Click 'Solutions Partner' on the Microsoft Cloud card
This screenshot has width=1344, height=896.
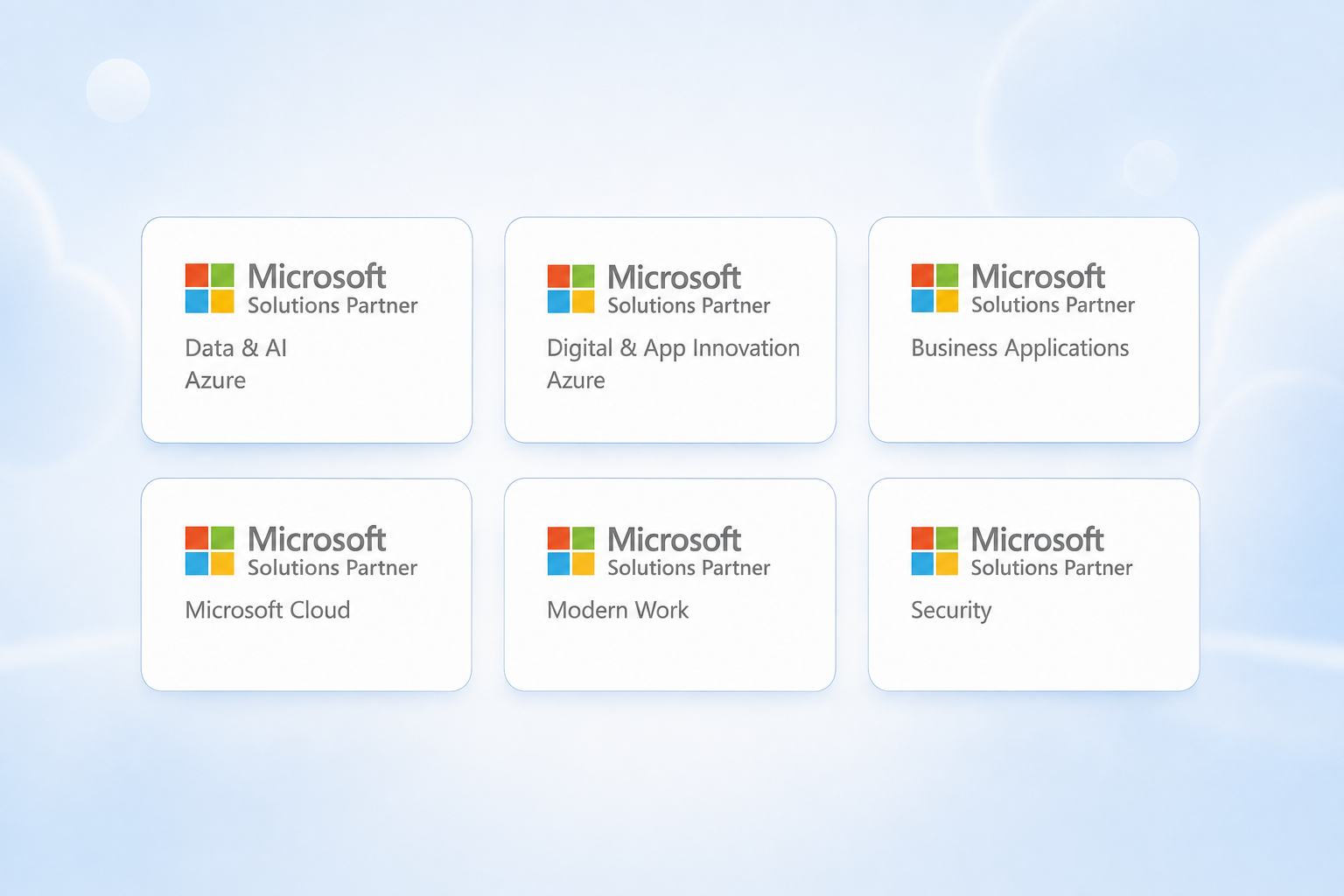pos(332,568)
